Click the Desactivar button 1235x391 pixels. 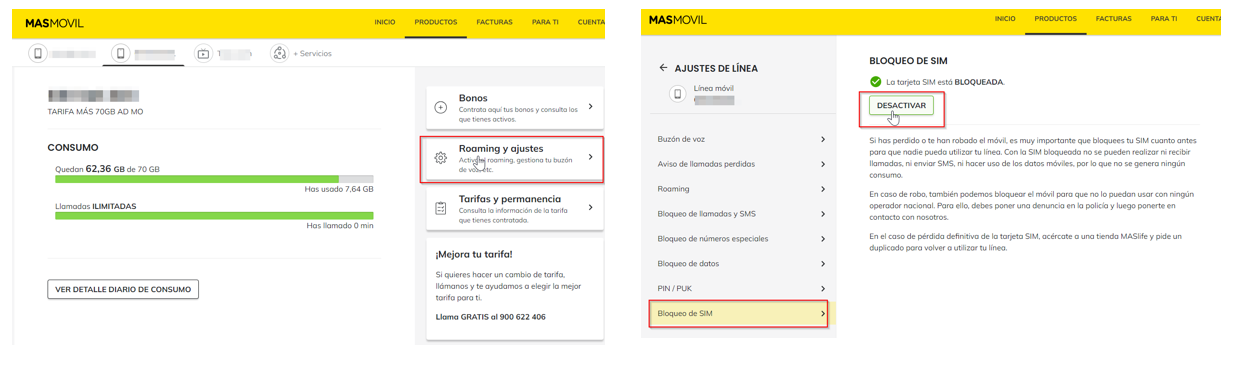(901, 105)
